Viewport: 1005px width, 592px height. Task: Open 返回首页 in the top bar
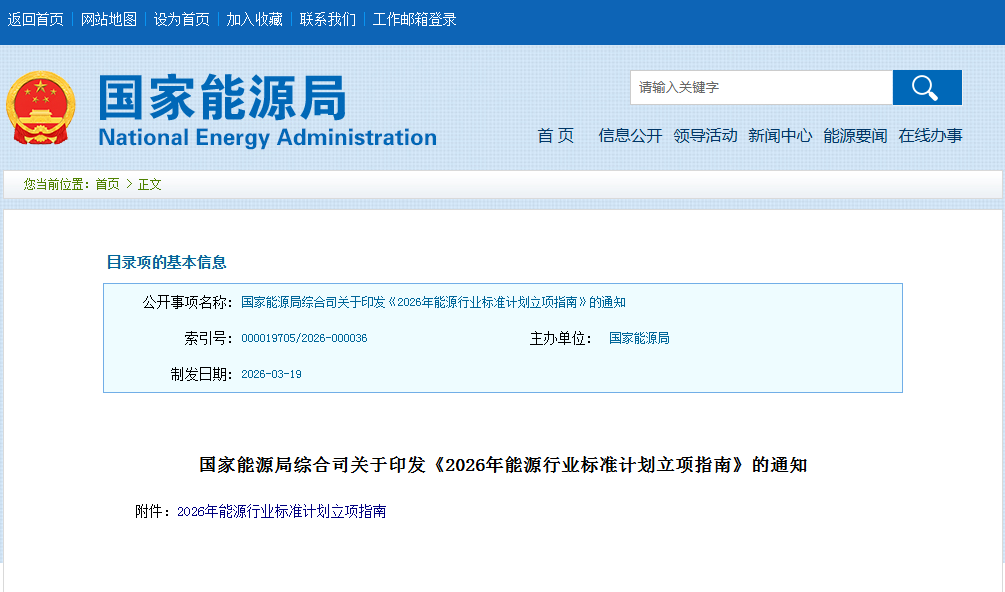coord(36,20)
